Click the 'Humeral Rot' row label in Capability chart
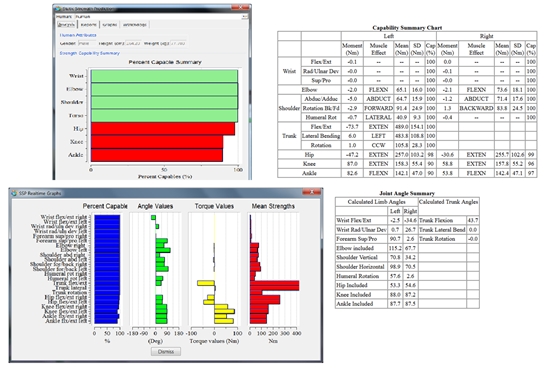Screen dimensions: 545x372 point(321,118)
